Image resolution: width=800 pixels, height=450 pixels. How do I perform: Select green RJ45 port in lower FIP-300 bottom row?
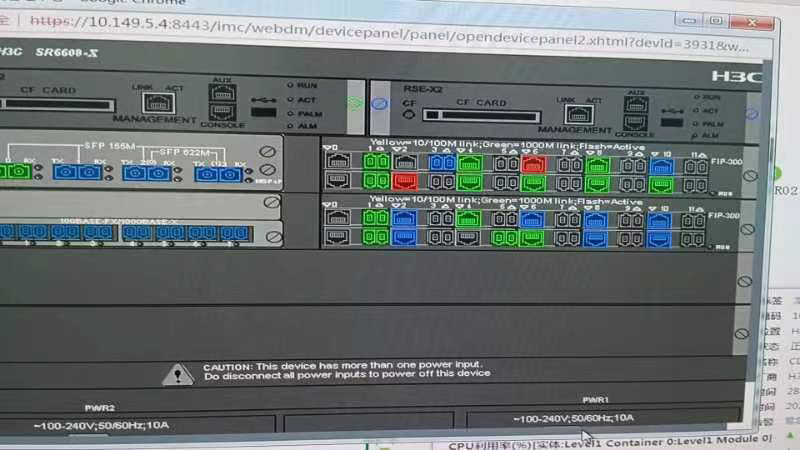[x=532, y=238]
